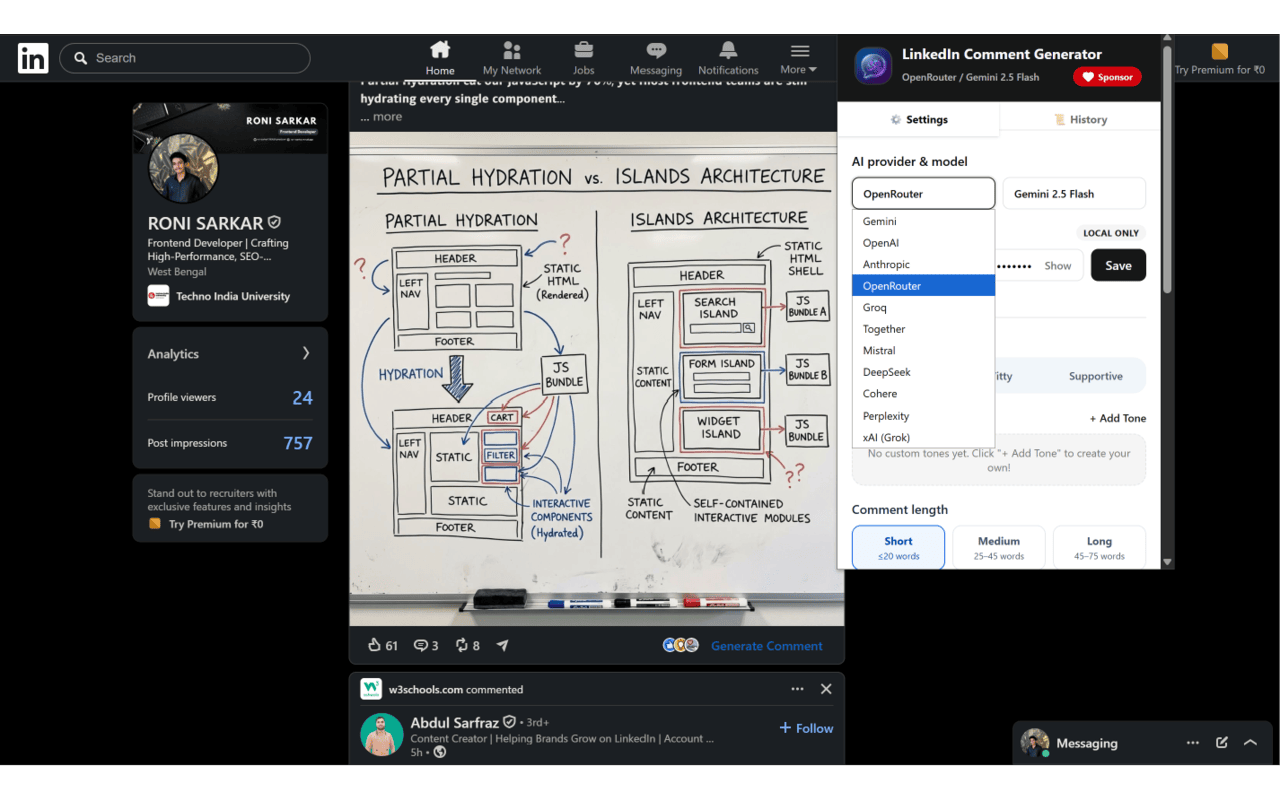Choose Long comment length
1280x800 pixels.
pyautogui.click(x=1099, y=547)
